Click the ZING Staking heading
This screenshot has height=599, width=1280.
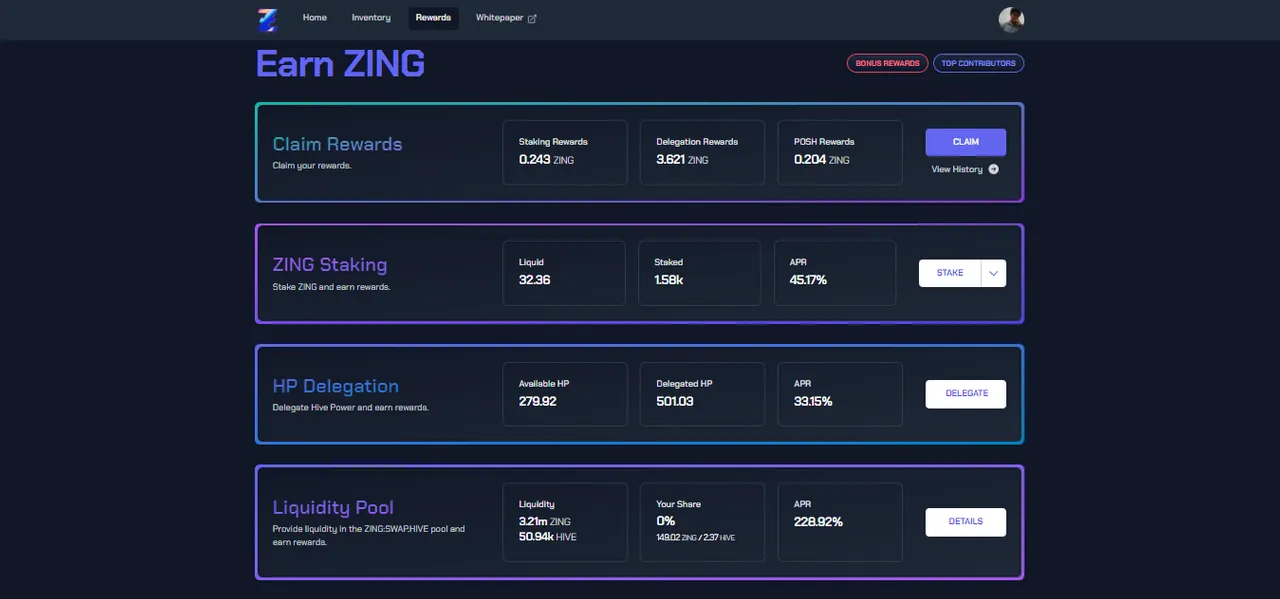[x=330, y=265]
